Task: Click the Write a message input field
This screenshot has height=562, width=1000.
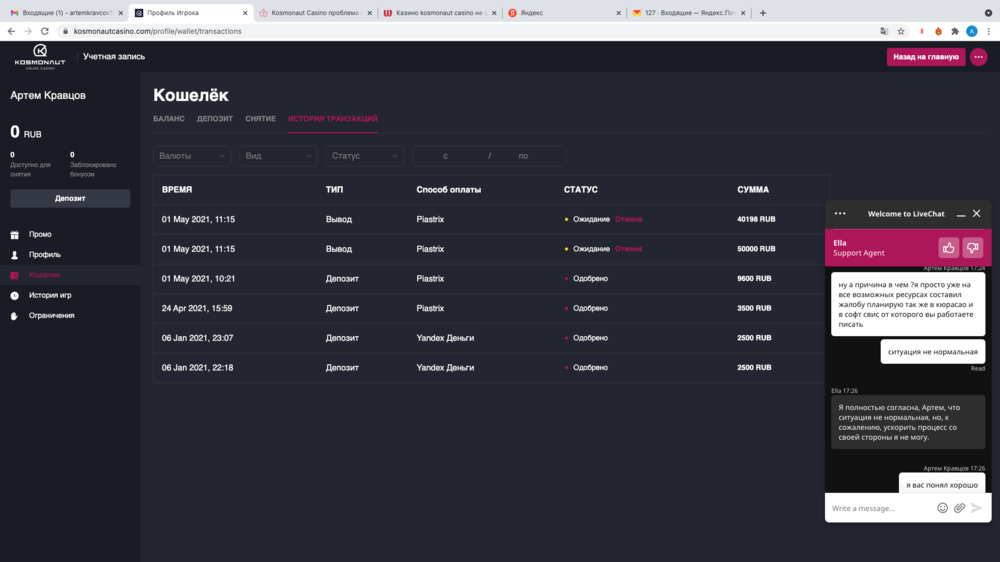Action: [880, 508]
